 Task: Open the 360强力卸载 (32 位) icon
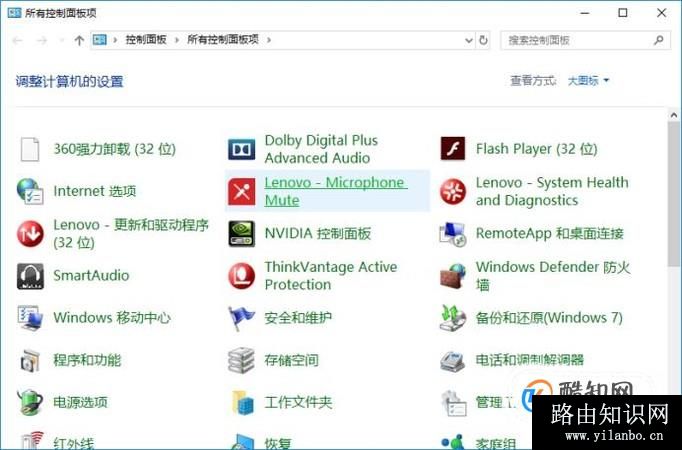tap(30, 149)
